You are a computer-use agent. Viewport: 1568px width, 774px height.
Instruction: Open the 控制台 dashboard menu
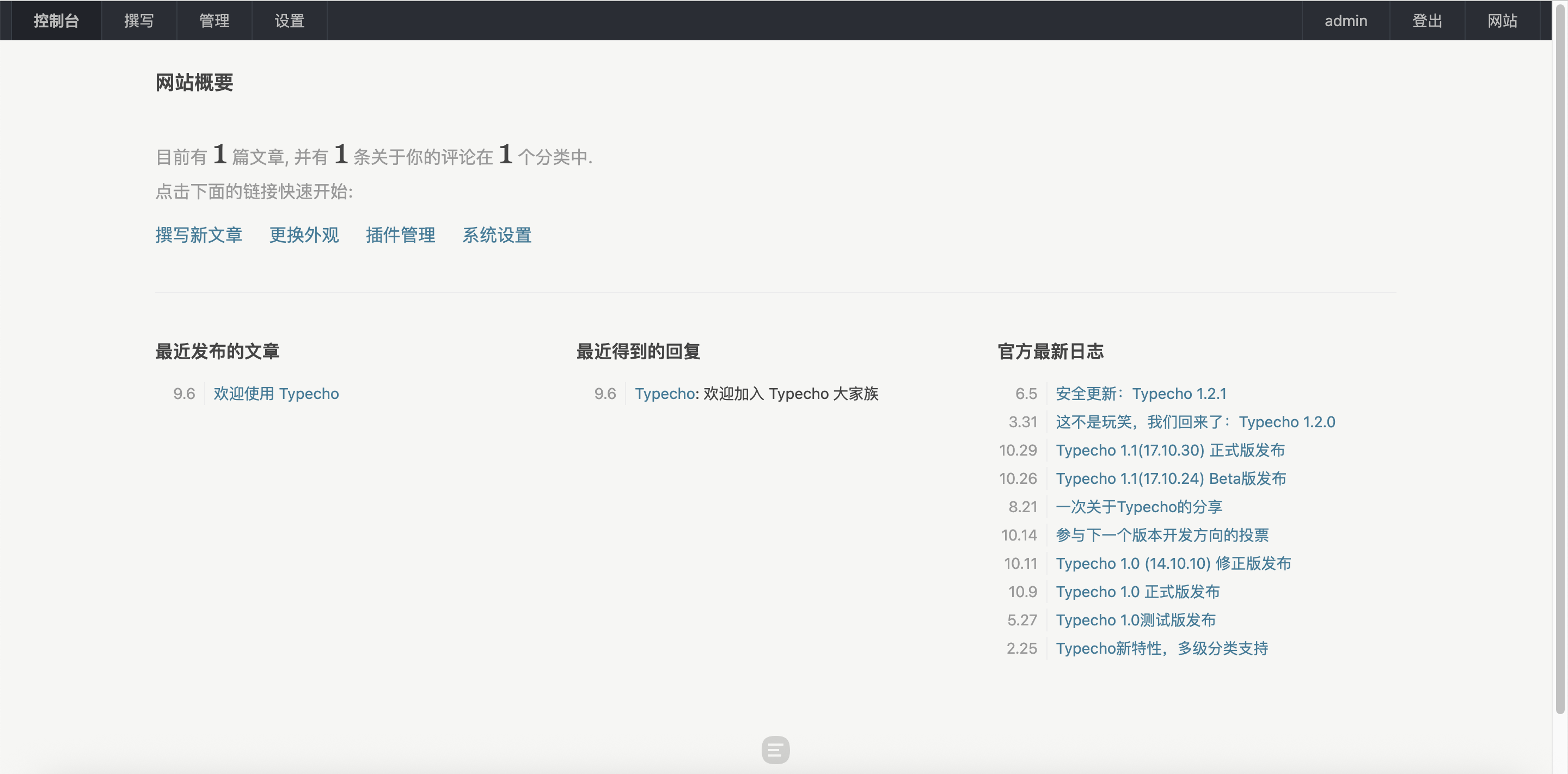56,21
